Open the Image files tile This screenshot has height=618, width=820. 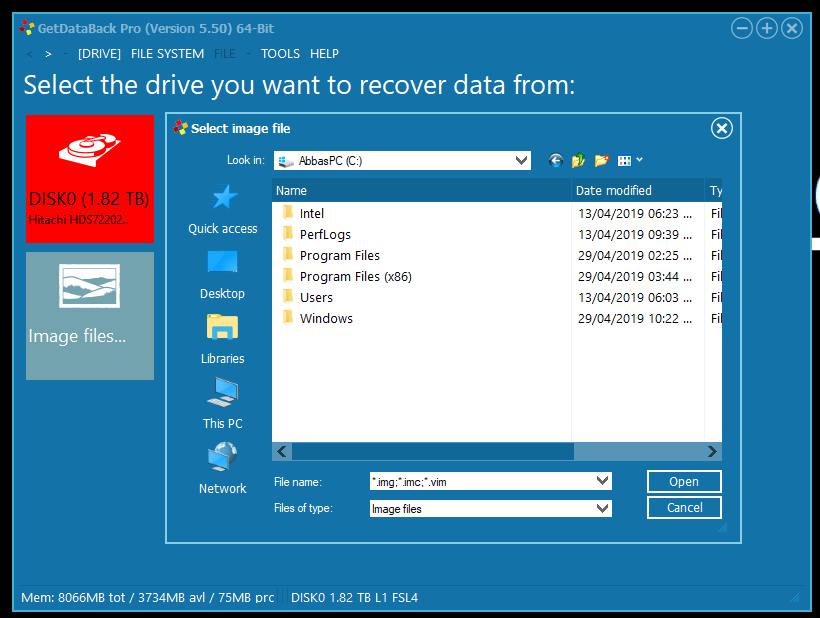pos(90,316)
